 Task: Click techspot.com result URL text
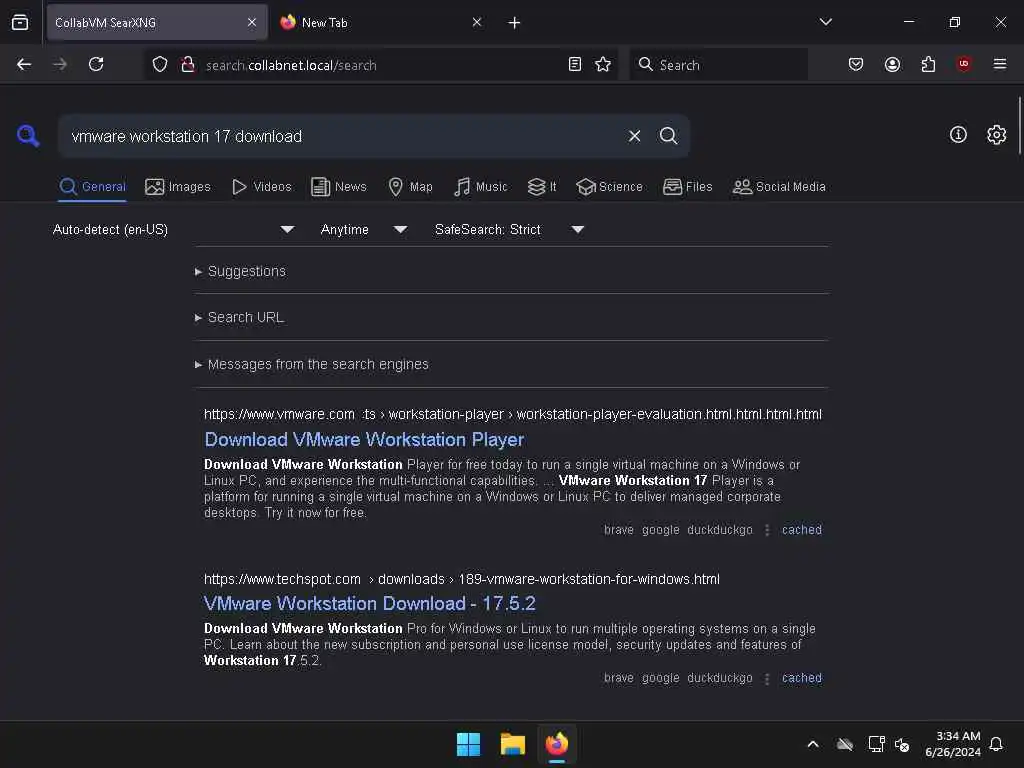(x=462, y=579)
